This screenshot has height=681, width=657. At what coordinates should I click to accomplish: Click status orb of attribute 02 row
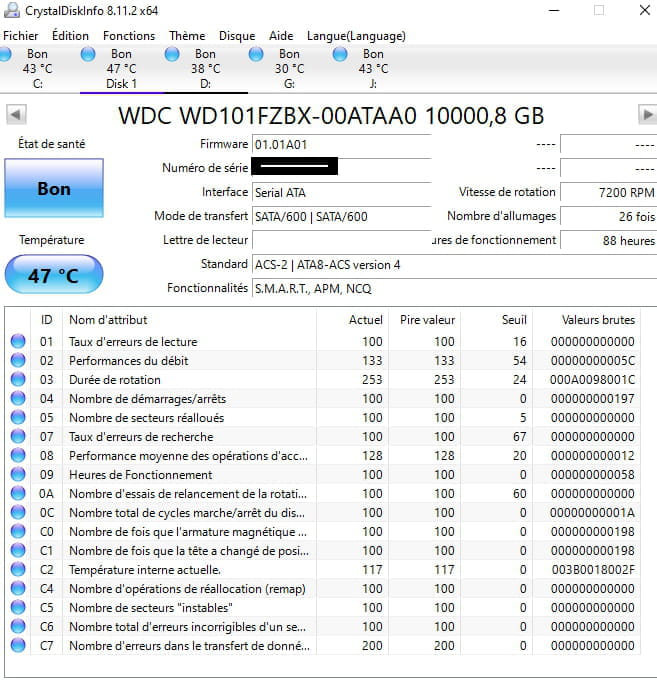pyautogui.click(x=18, y=360)
